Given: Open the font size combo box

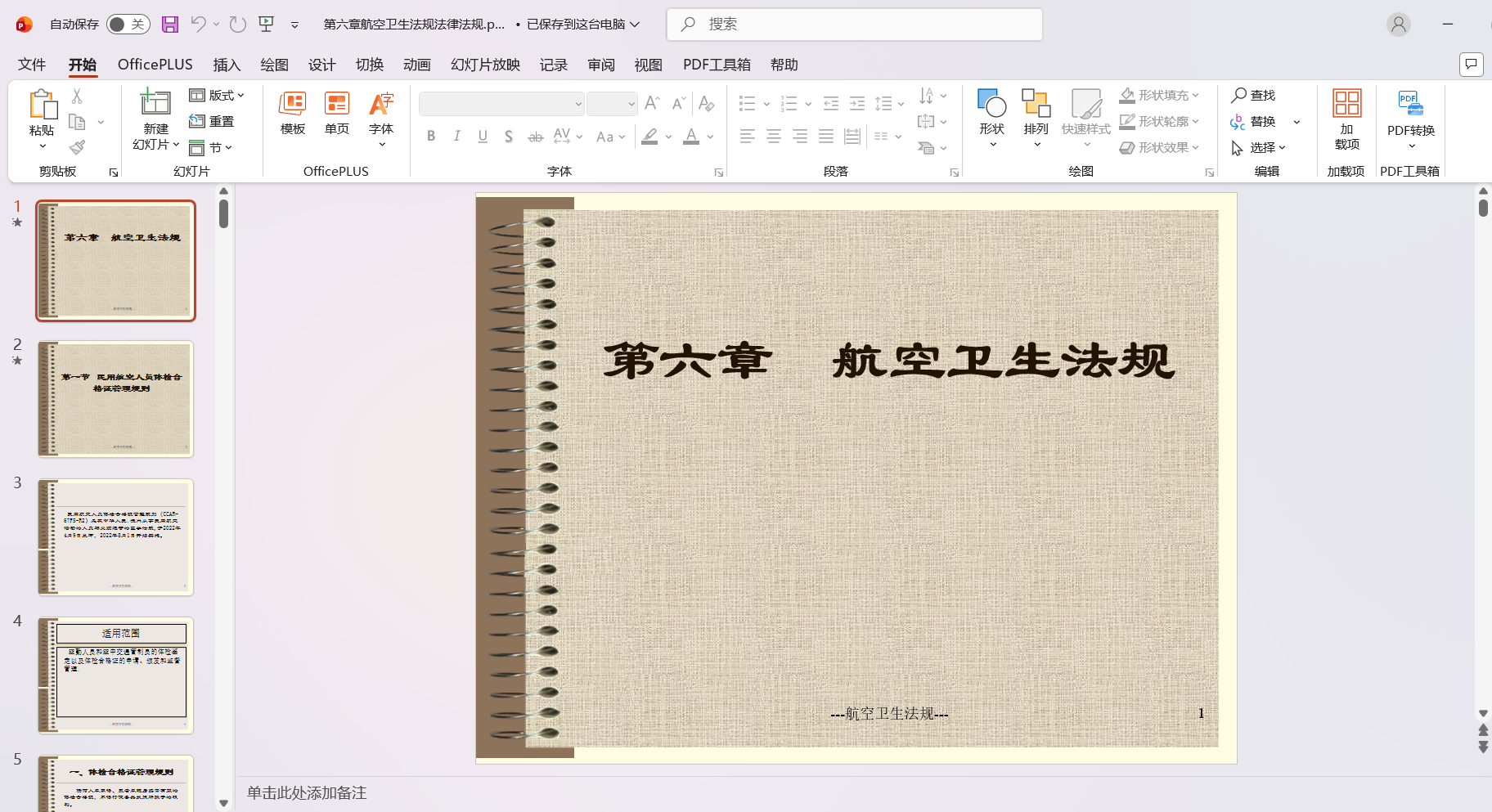Looking at the screenshot, I should tap(612, 104).
